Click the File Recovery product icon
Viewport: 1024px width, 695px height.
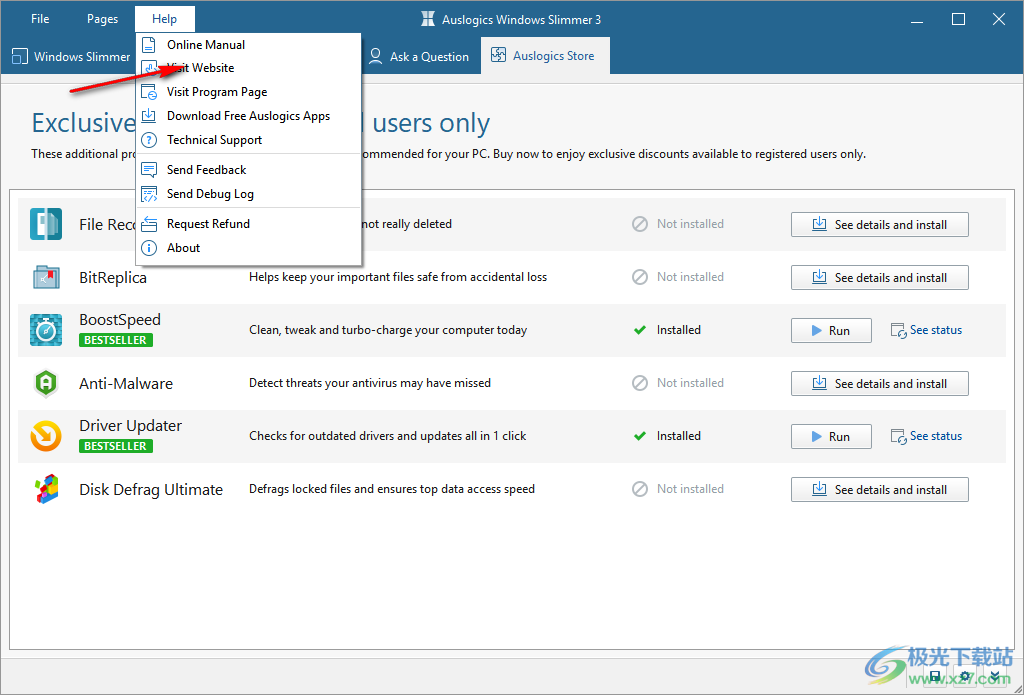pos(46,224)
